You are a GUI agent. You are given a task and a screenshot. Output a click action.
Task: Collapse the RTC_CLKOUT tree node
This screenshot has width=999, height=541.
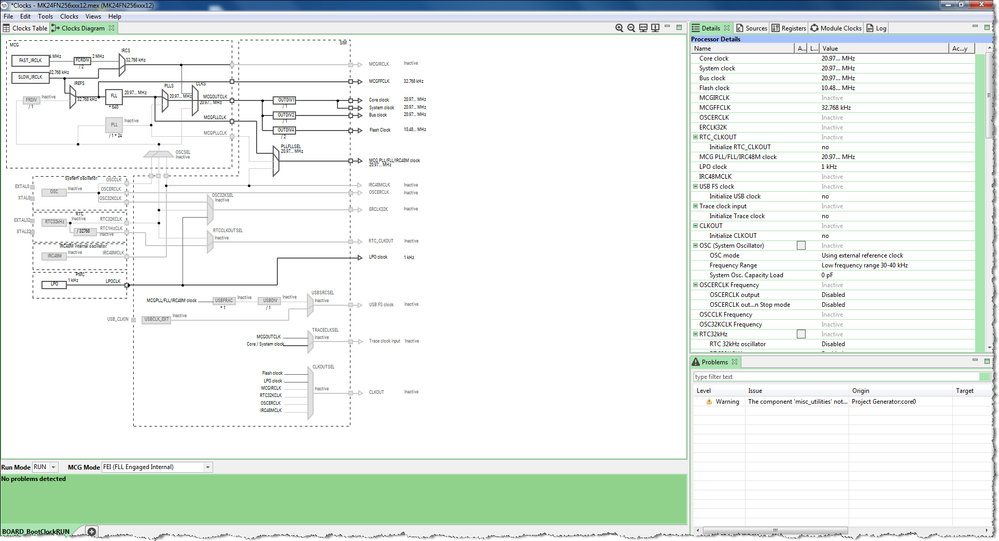[x=695, y=137]
